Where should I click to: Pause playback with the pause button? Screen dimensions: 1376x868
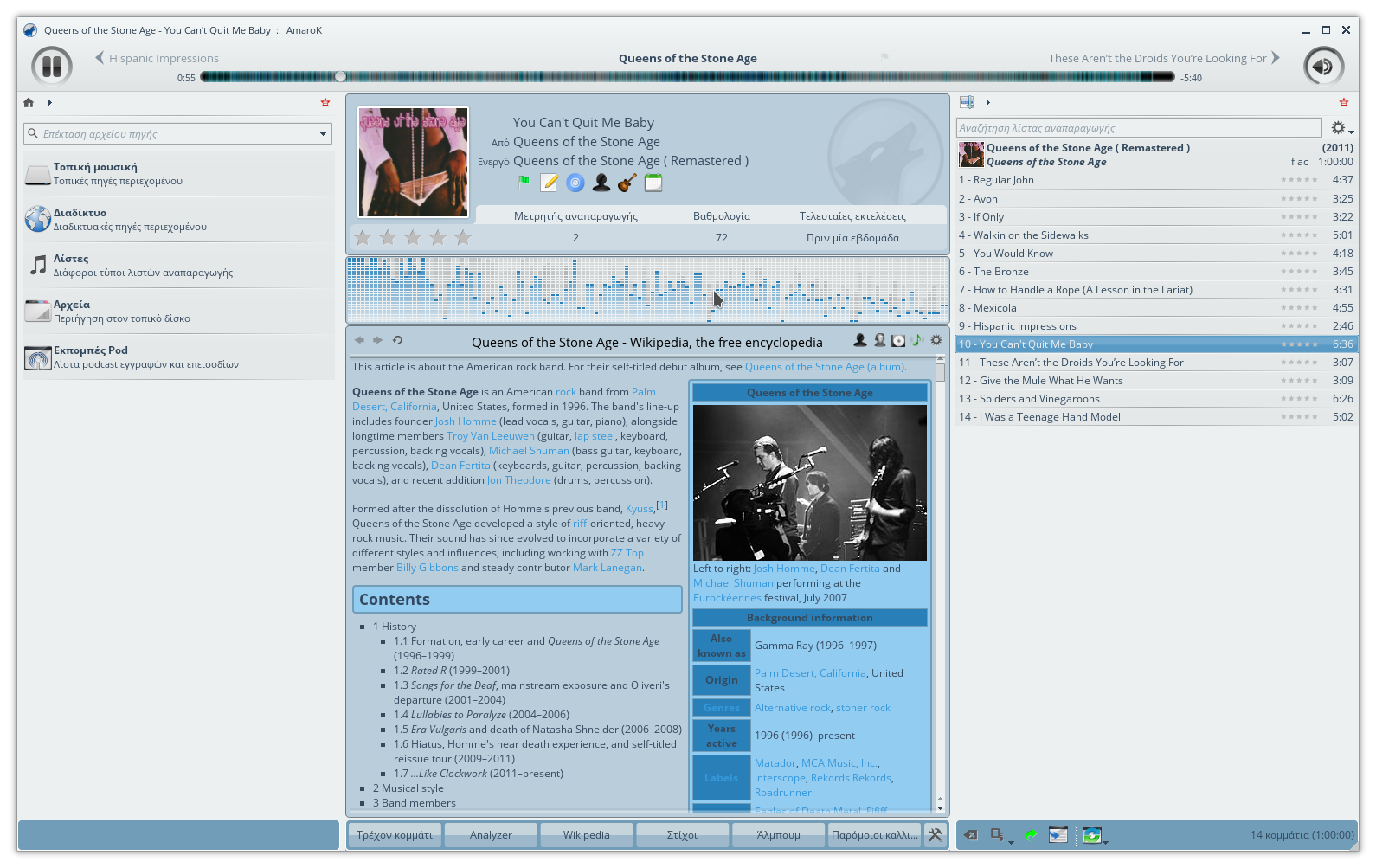tap(52, 67)
